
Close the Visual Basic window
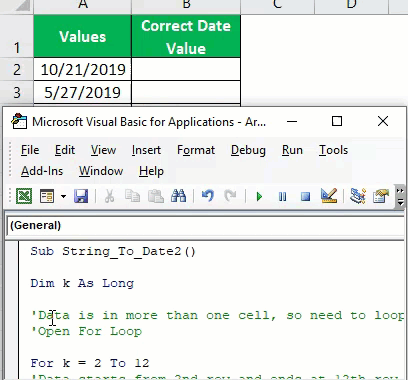point(383,121)
